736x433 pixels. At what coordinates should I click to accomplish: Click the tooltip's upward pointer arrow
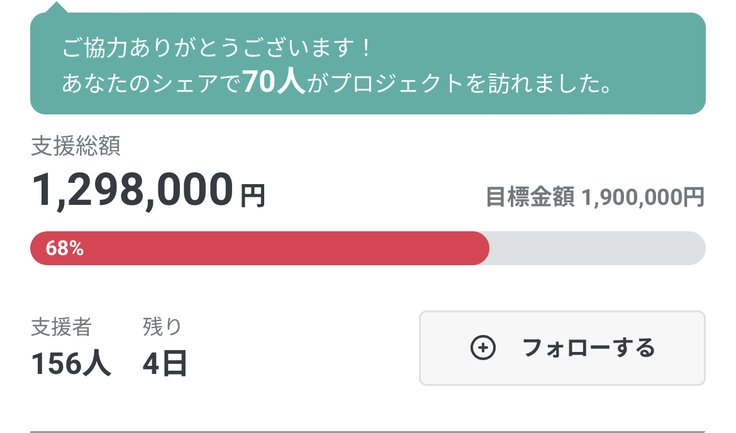point(58,9)
